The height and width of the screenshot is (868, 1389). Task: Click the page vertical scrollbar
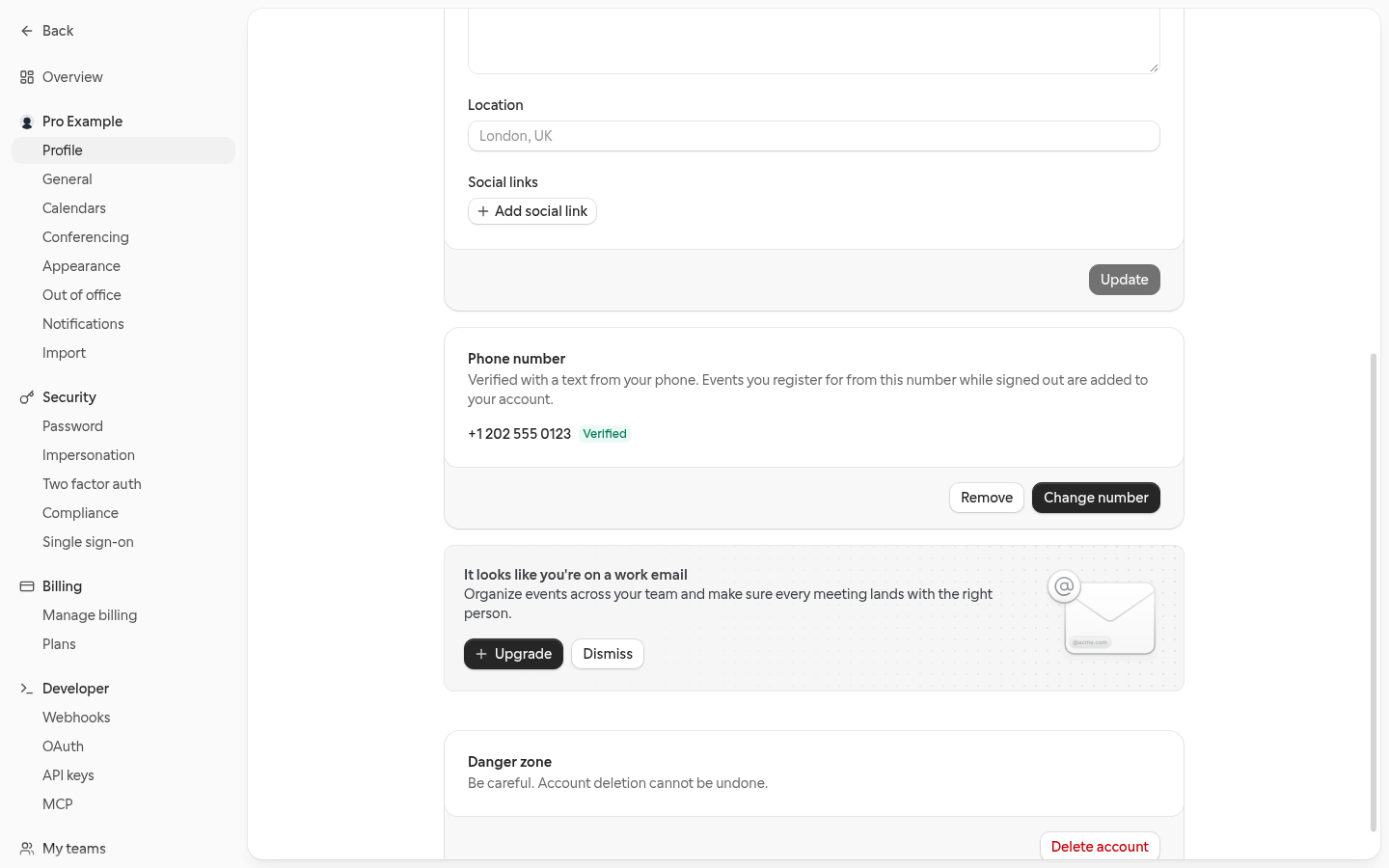[1374, 591]
